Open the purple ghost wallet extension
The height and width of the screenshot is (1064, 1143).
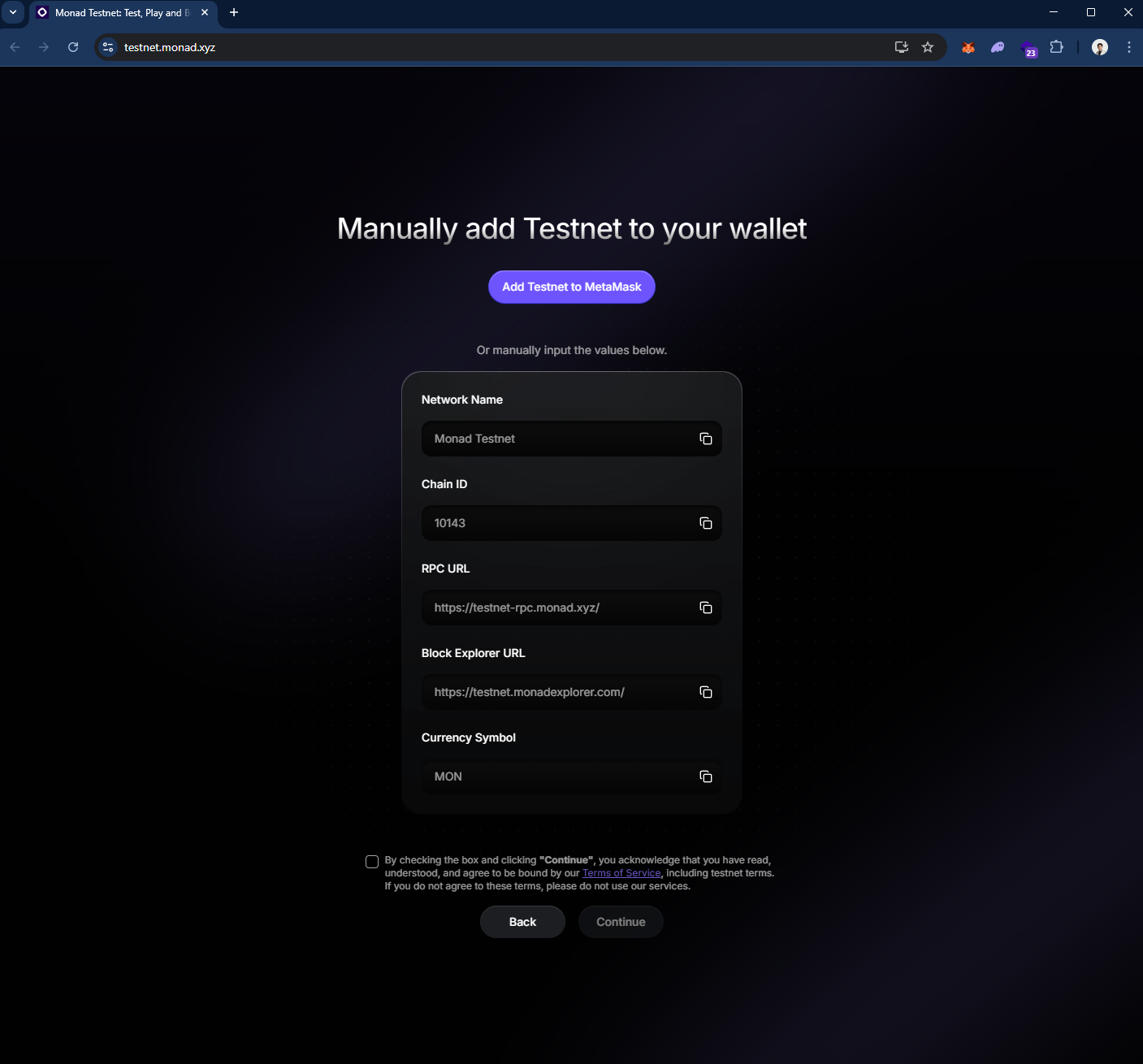pos(998,47)
